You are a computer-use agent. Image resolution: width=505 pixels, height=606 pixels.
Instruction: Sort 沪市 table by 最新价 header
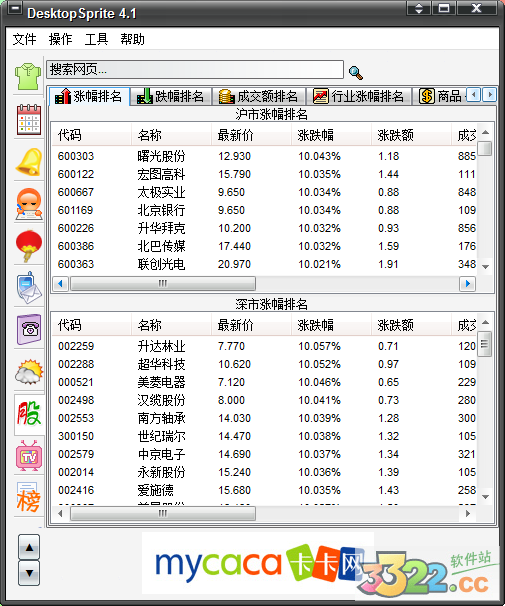[x=252, y=135]
